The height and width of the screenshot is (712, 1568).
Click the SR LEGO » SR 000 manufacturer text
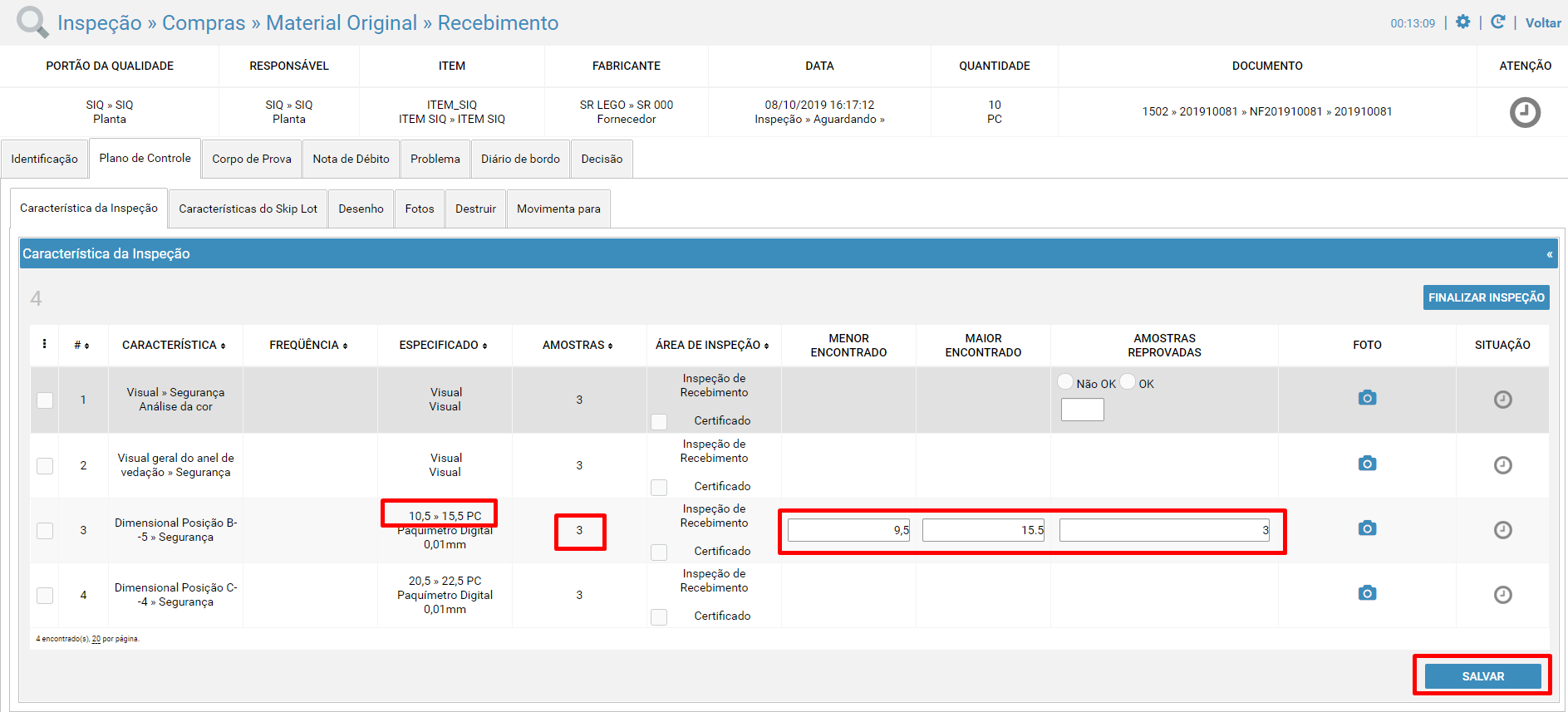pos(627,105)
